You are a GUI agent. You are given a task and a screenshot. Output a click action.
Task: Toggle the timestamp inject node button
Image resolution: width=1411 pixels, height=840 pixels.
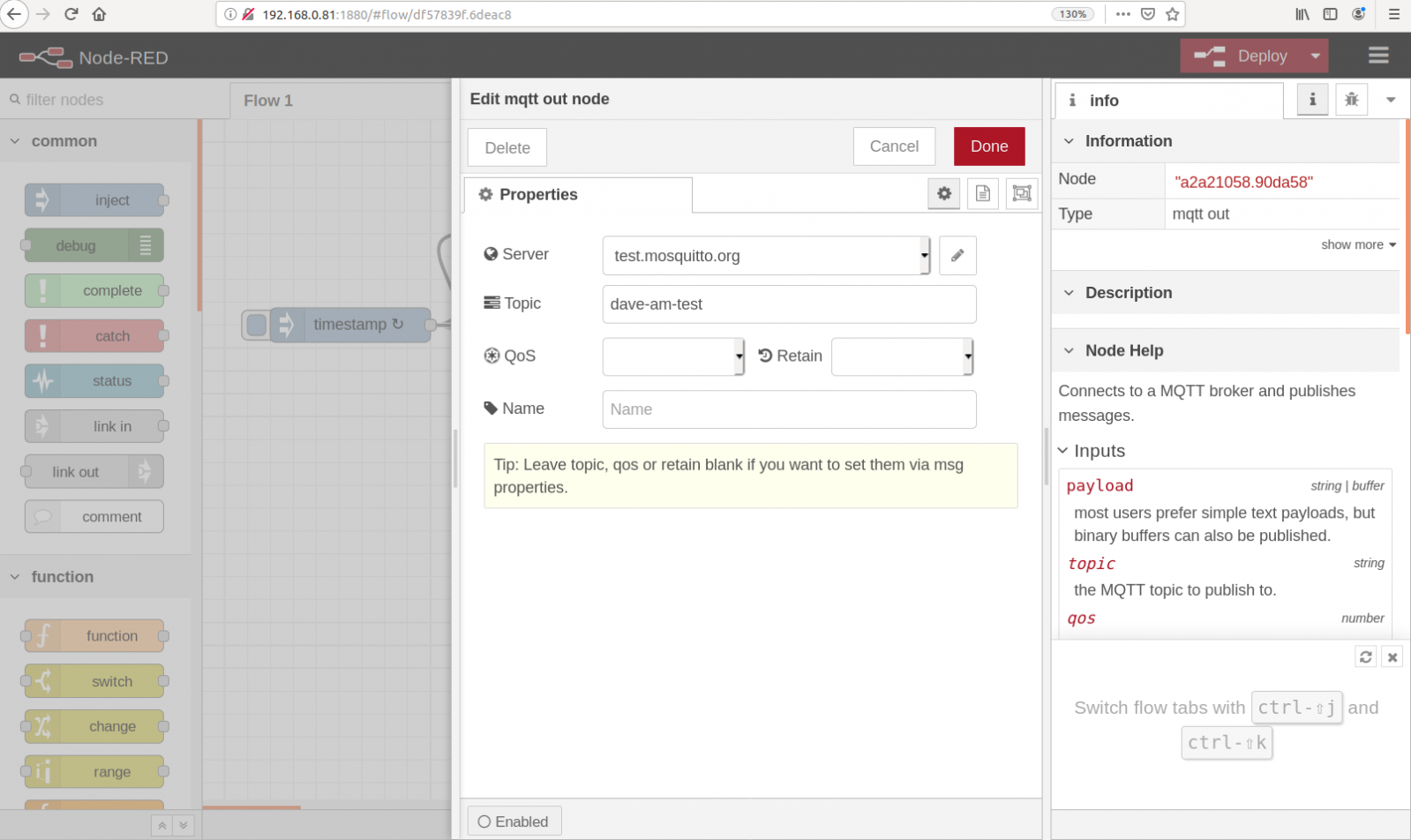[x=256, y=325]
